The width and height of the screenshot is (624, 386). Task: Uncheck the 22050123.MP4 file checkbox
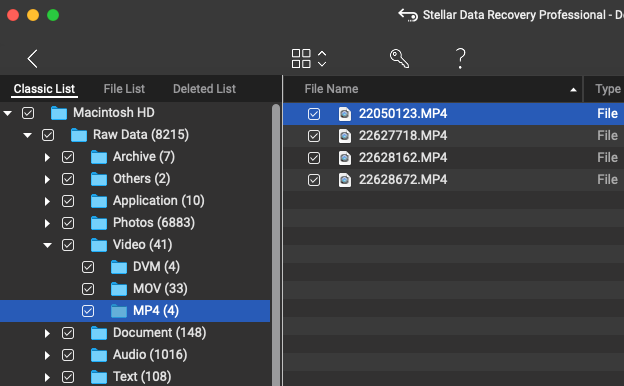click(x=314, y=114)
